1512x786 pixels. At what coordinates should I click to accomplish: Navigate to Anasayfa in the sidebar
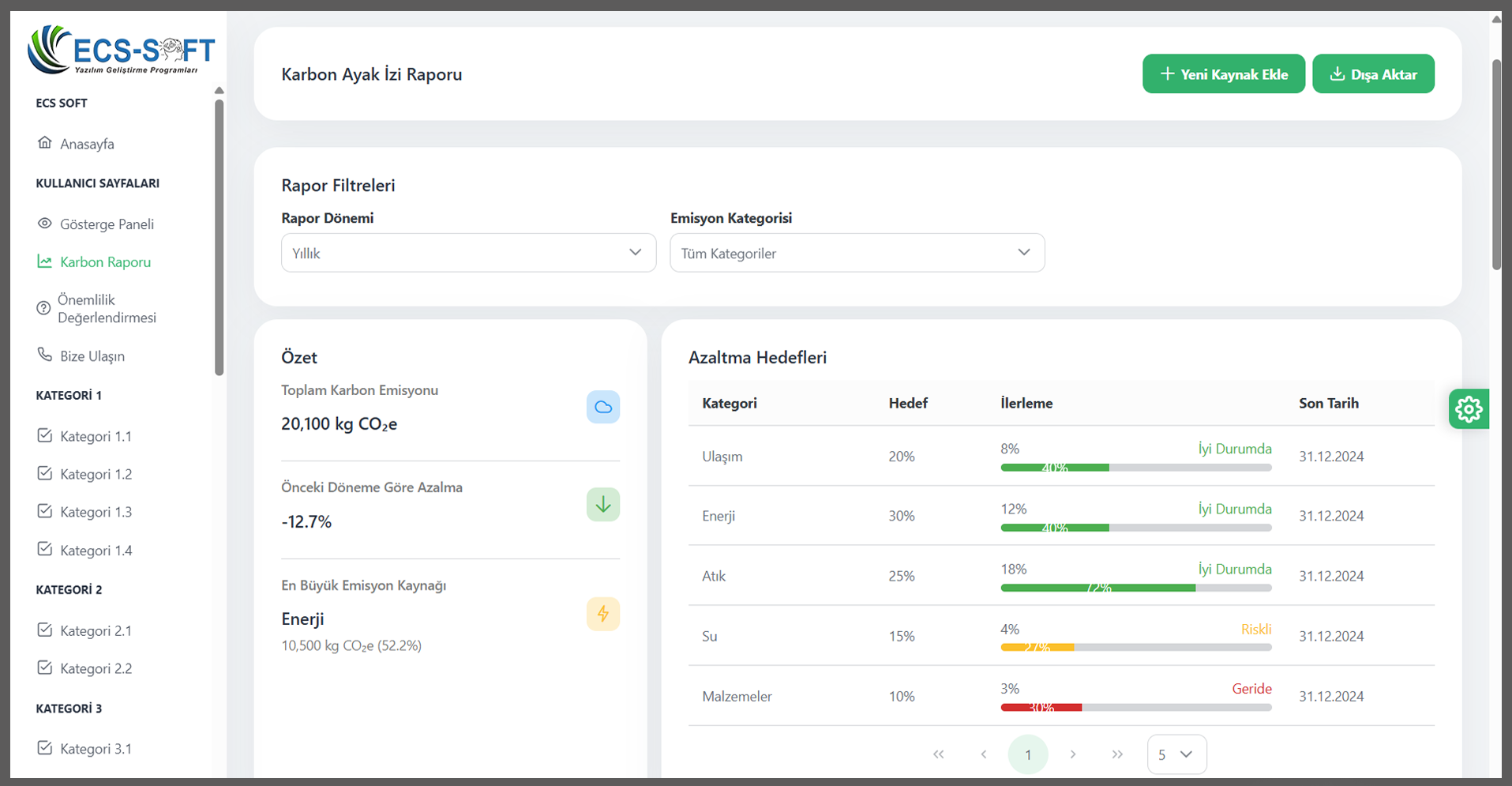(x=86, y=144)
